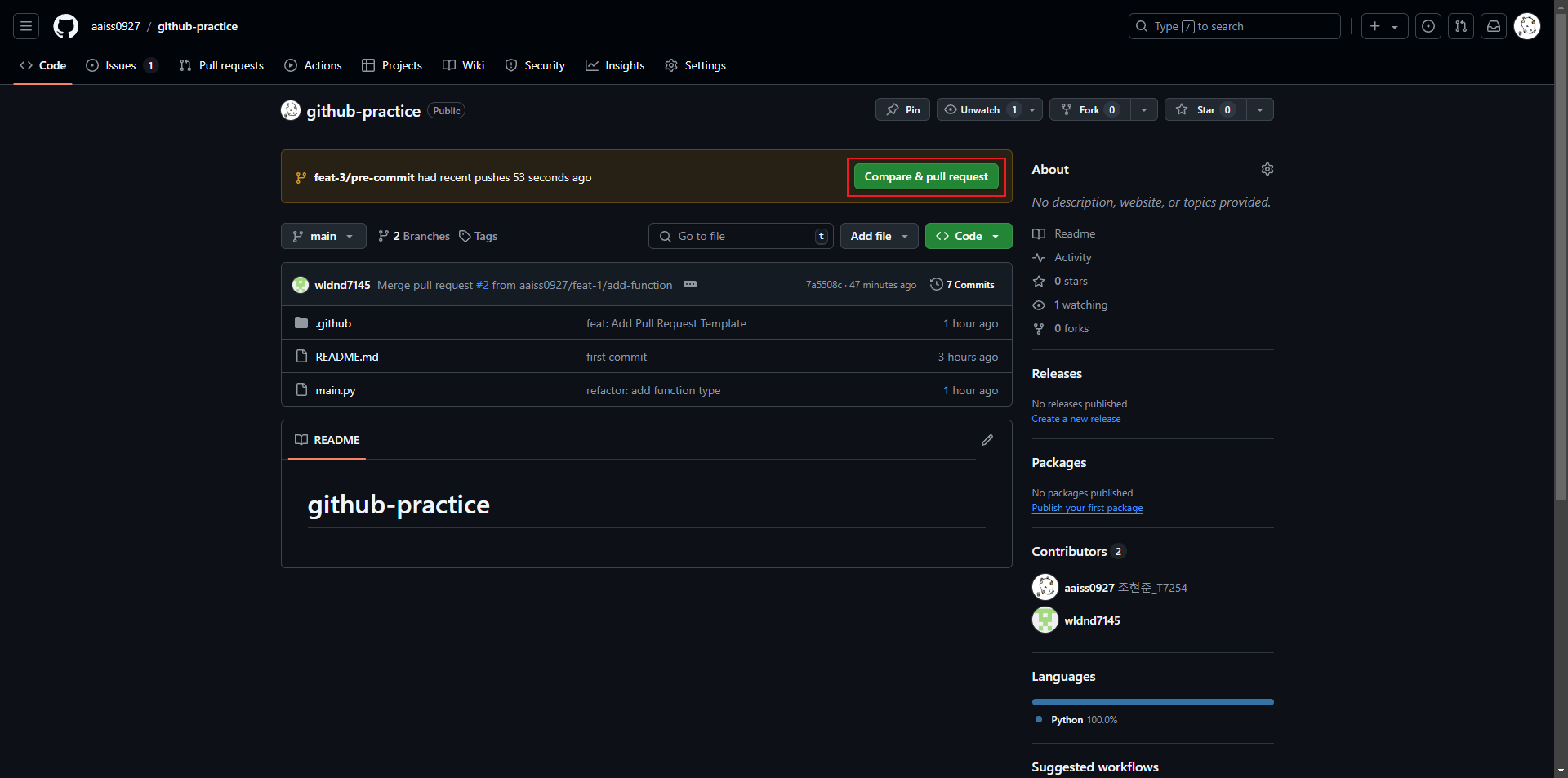Screen dimensions: 1568x778
Task: Click Create a new release link
Action: point(1076,419)
